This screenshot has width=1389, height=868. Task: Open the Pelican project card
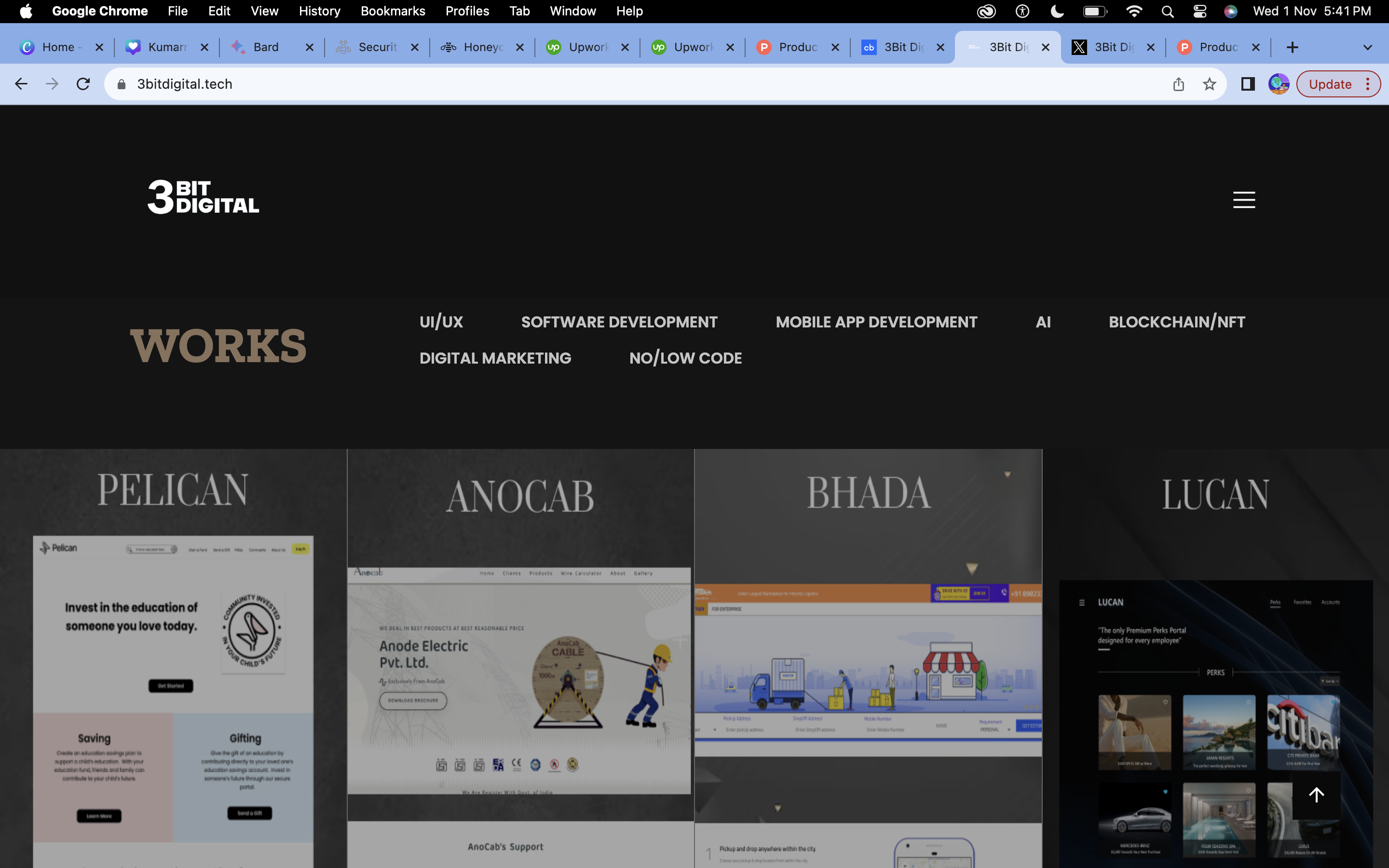coord(173,658)
